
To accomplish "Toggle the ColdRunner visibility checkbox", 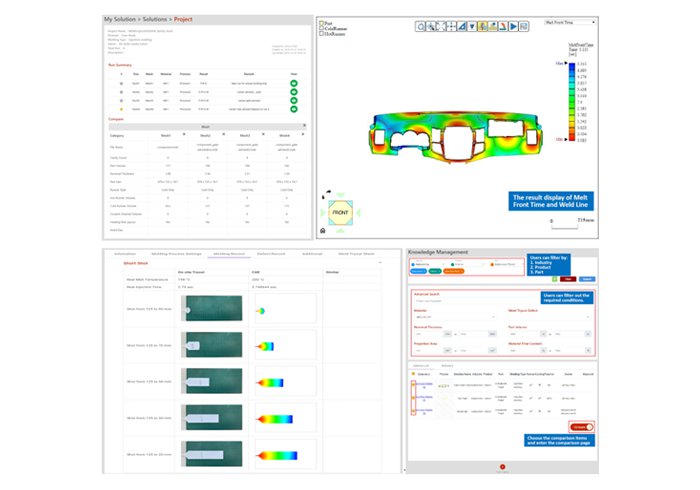I will coord(321,28).
